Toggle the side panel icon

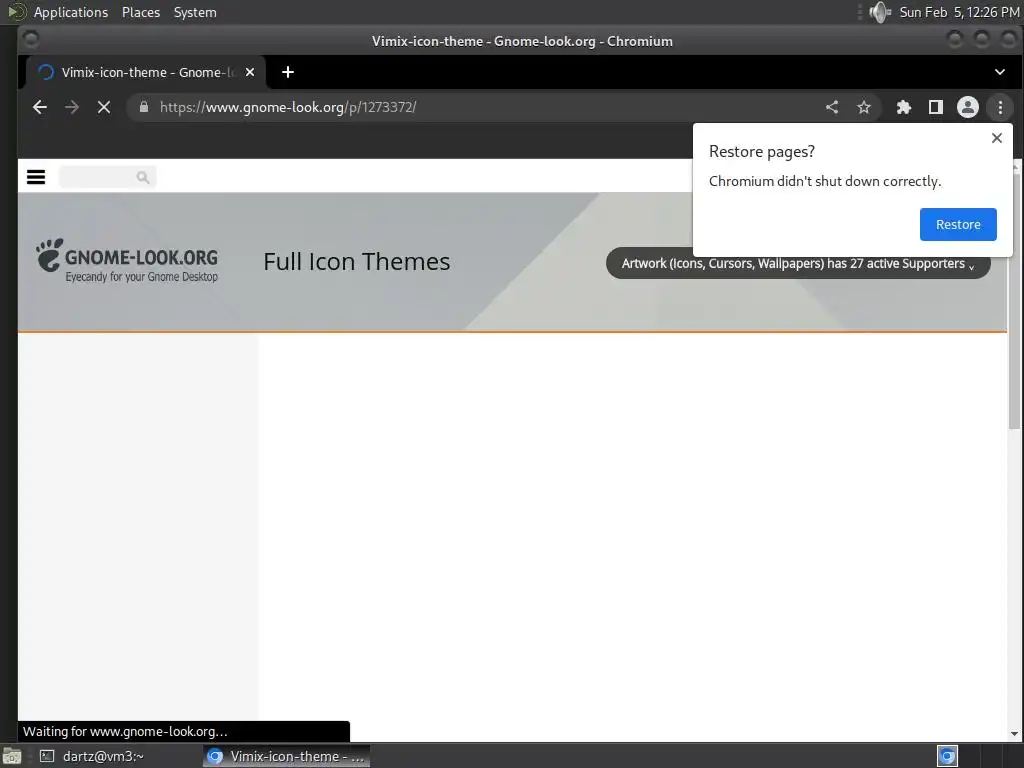[x=936, y=107]
